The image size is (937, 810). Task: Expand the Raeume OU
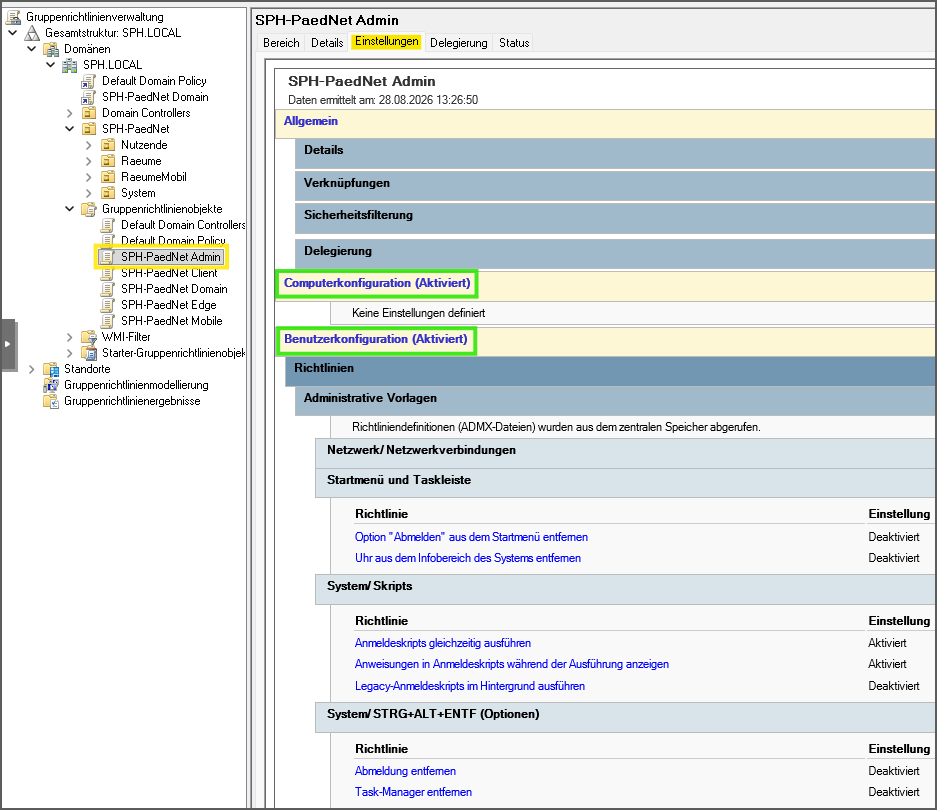[89, 161]
